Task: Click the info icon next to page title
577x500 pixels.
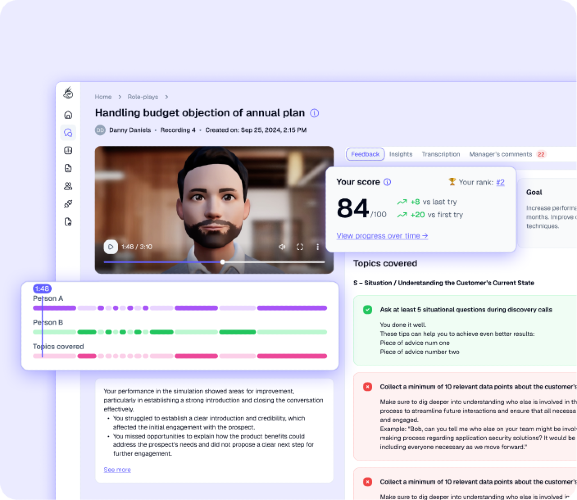Action: pyautogui.click(x=315, y=113)
